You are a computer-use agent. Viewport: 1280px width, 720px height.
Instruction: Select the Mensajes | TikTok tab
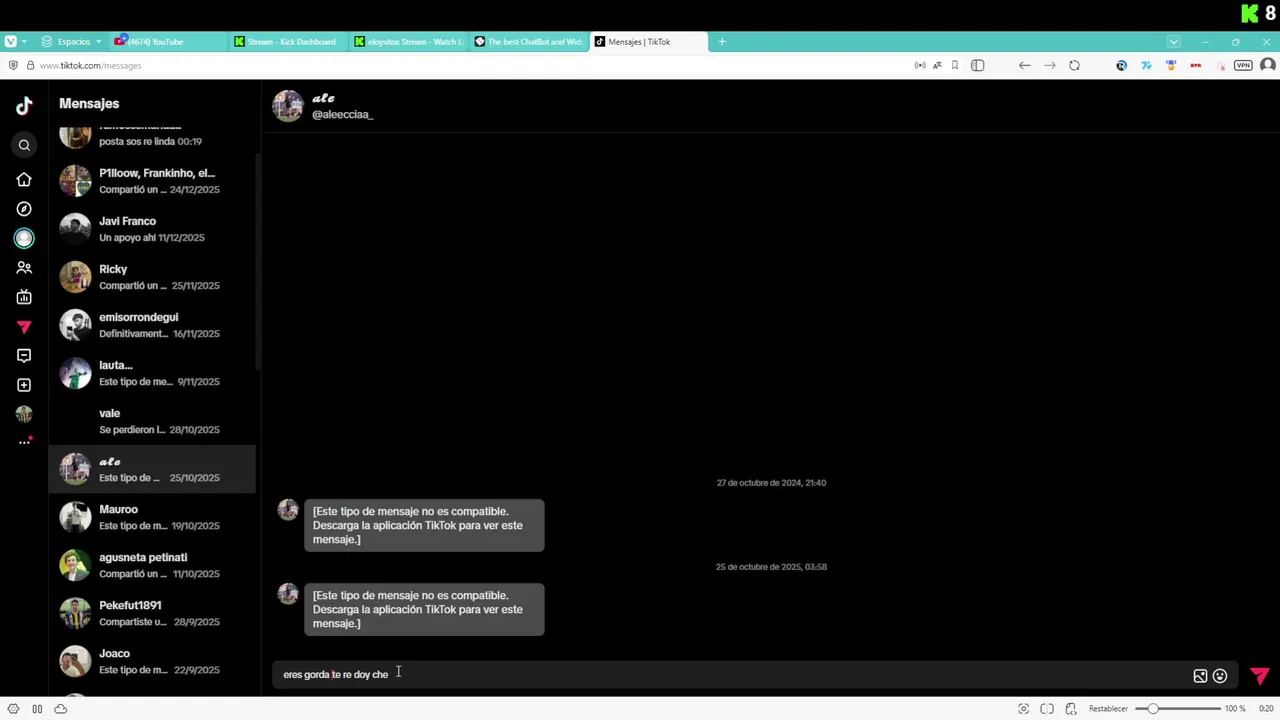click(x=648, y=42)
